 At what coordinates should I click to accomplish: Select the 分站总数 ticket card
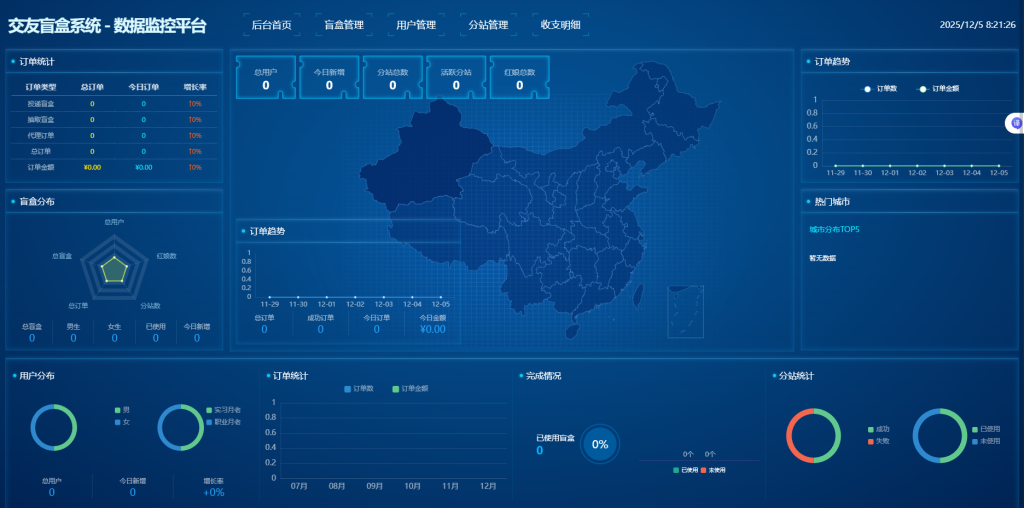392,78
